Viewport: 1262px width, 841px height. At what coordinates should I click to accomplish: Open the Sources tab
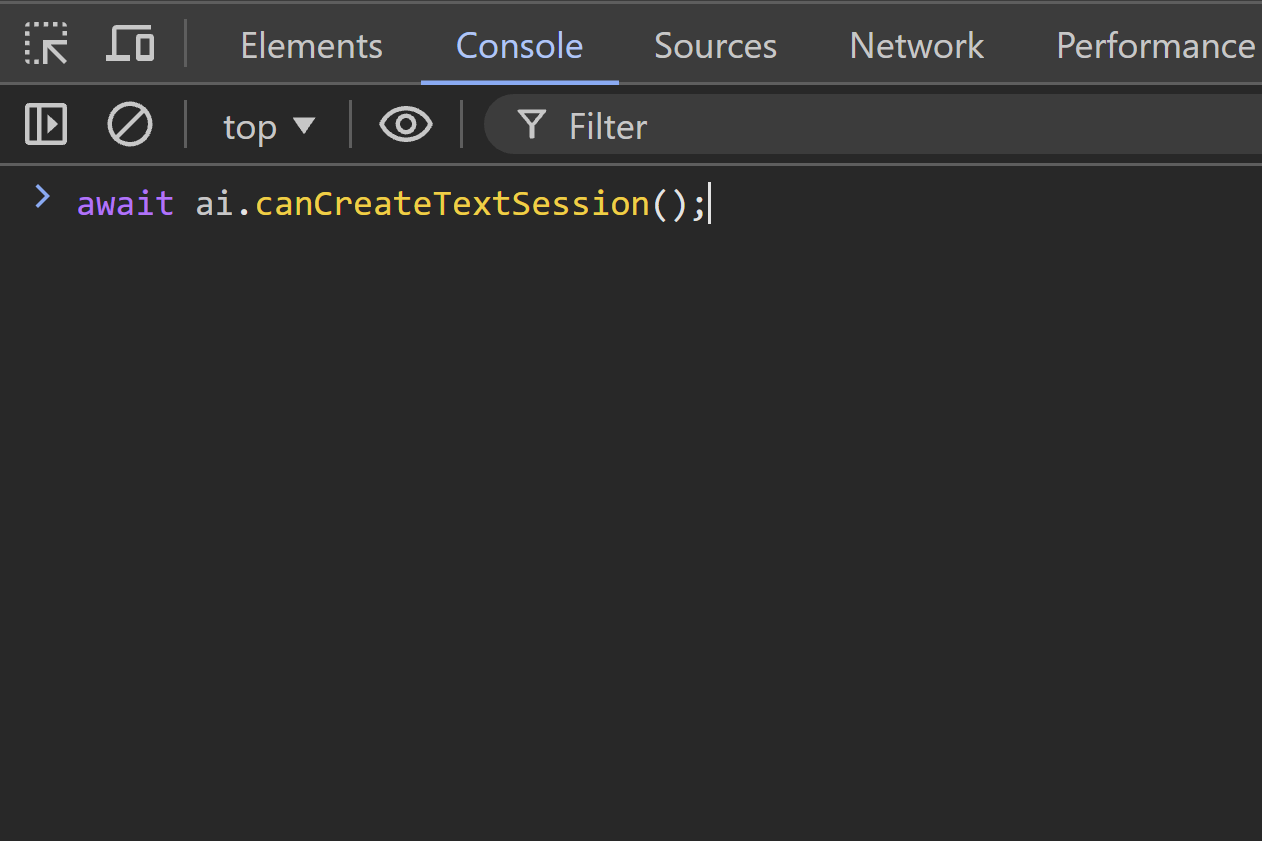coord(715,46)
